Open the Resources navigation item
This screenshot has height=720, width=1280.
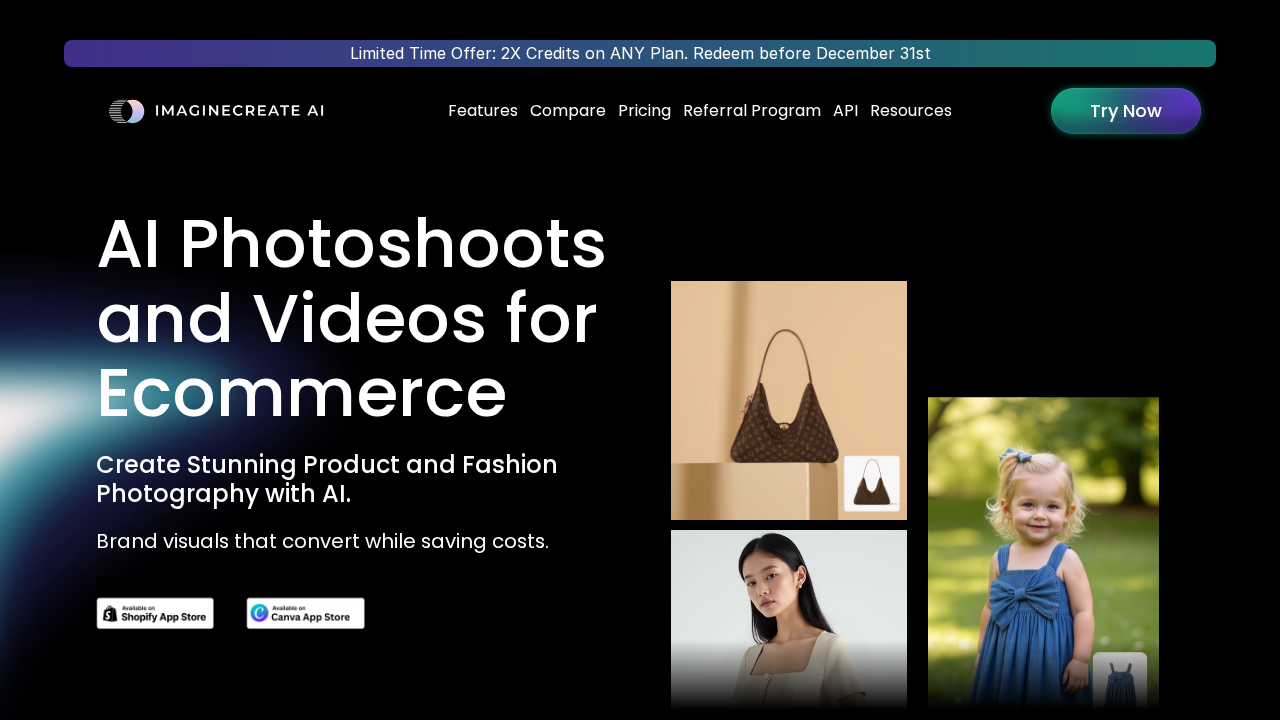(911, 111)
